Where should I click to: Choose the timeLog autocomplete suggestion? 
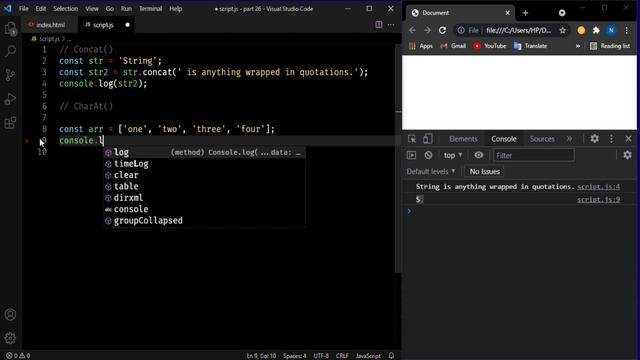click(x=204, y=164)
